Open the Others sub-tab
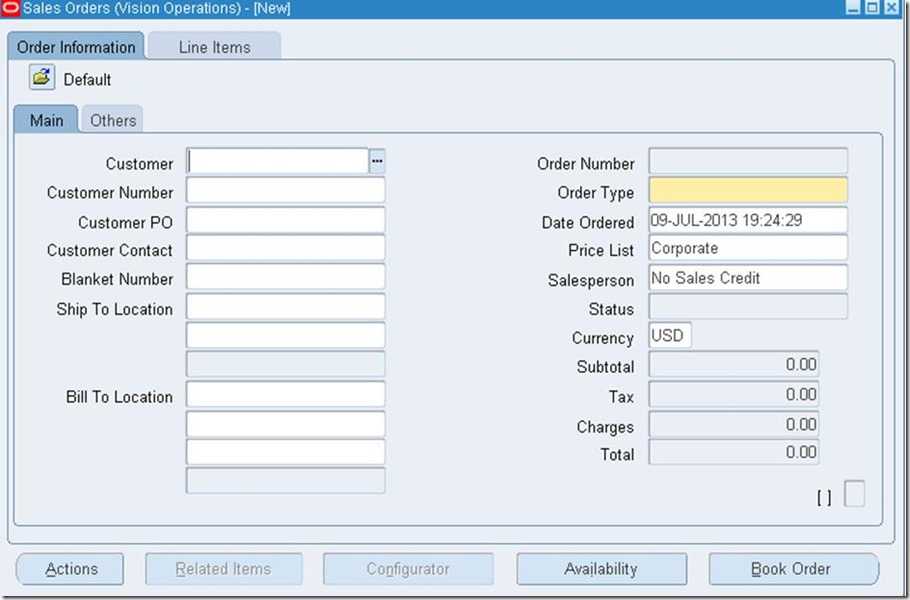Screen dimensions: 910x600 [x=113, y=120]
